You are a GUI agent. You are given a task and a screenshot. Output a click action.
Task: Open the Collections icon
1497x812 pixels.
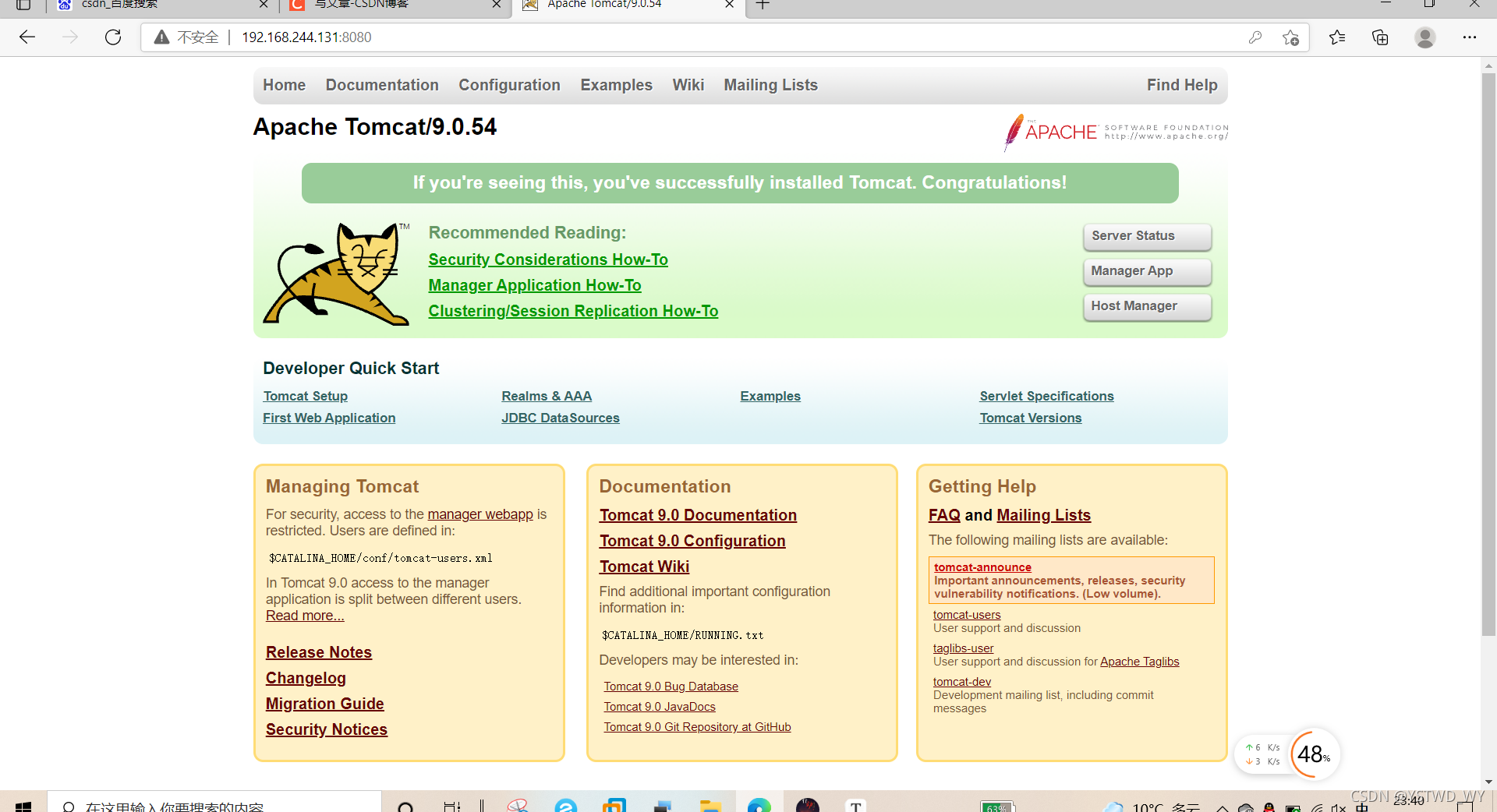pos(1380,37)
